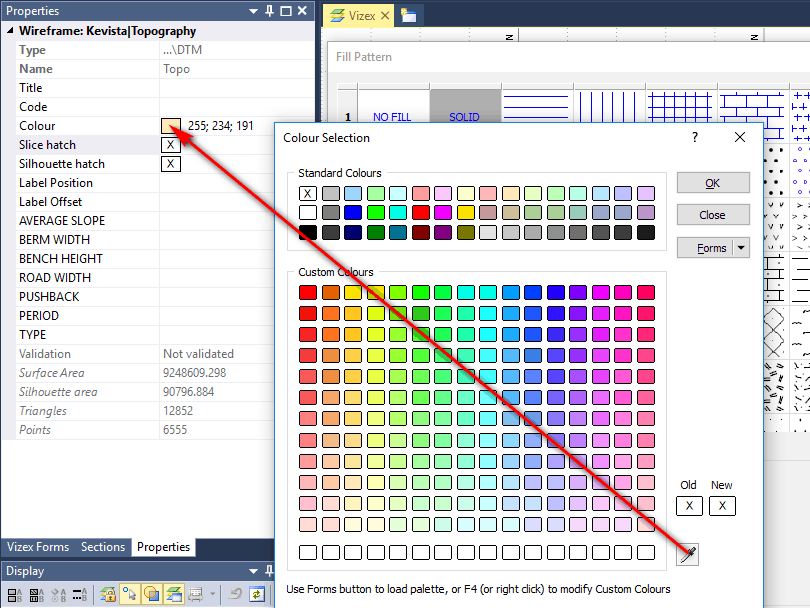Toggle the select pointer tool in Display toolbar

(130, 595)
